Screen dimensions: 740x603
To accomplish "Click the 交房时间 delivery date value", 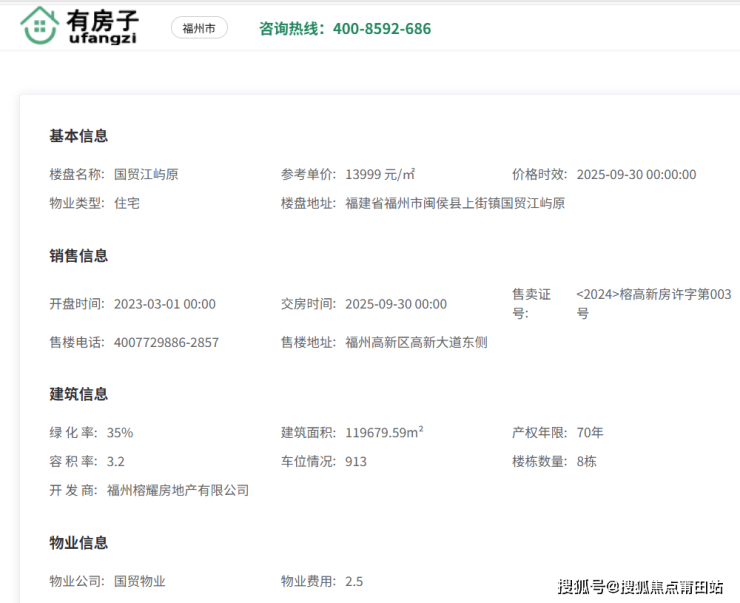I will point(396,304).
